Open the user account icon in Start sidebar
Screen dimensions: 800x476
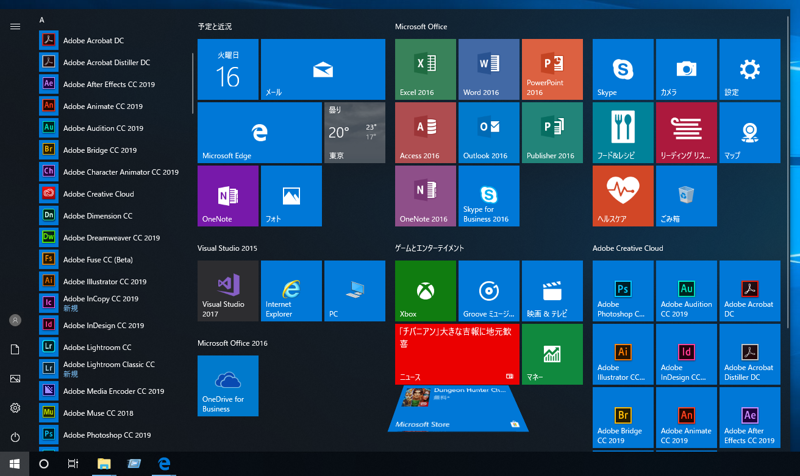coord(15,320)
